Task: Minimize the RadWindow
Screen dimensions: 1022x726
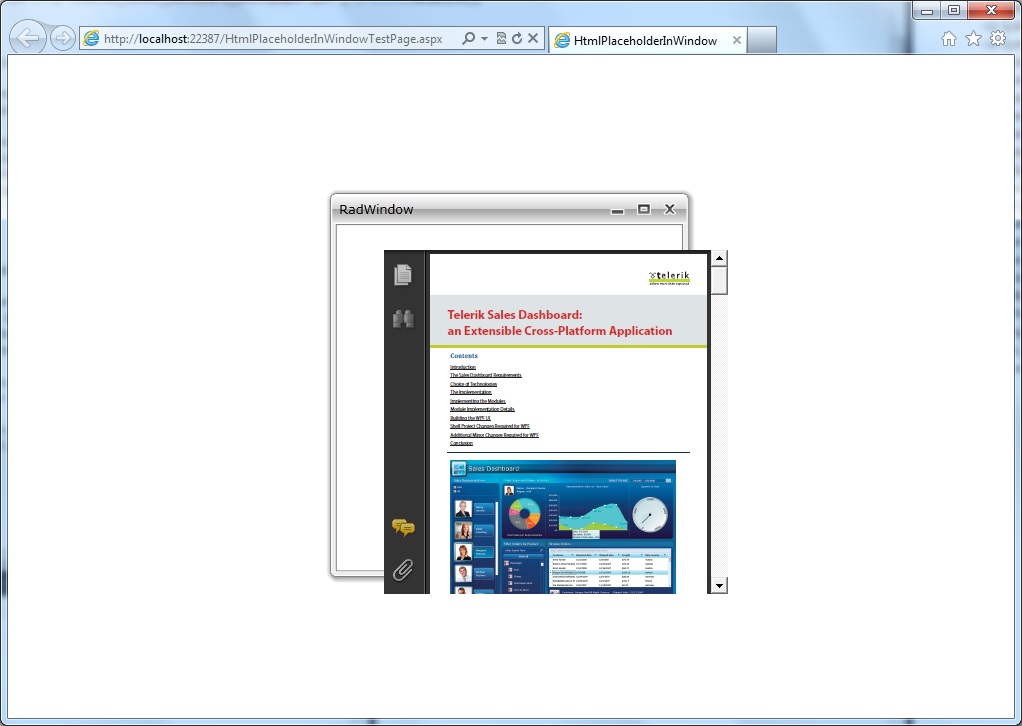Action: click(x=617, y=211)
